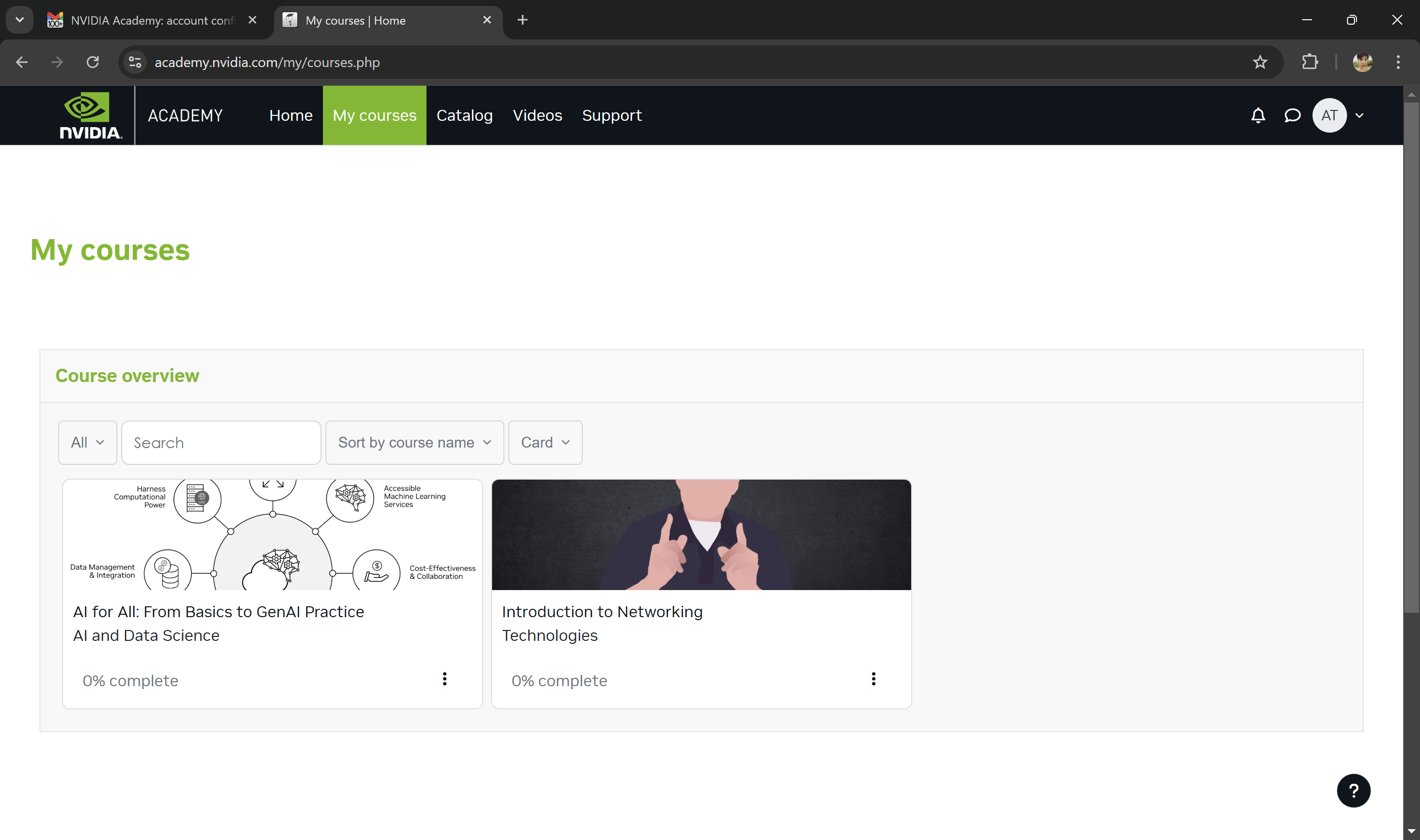
Task: Open the help question mark button
Action: [1353, 790]
